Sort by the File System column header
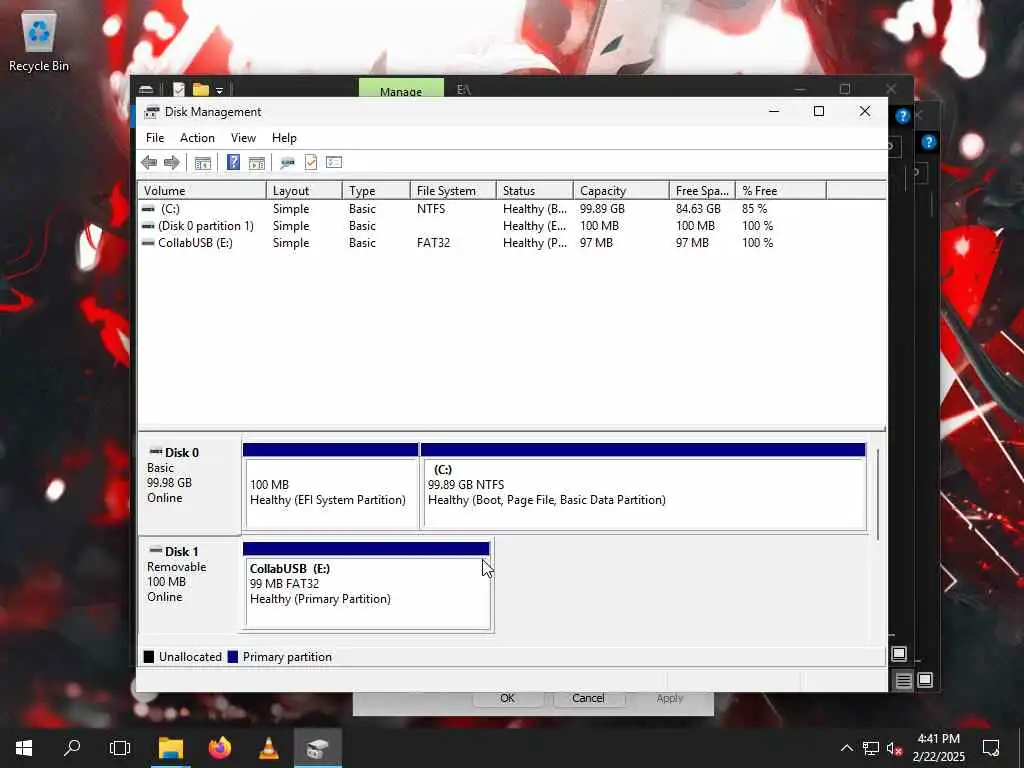 [x=453, y=191]
